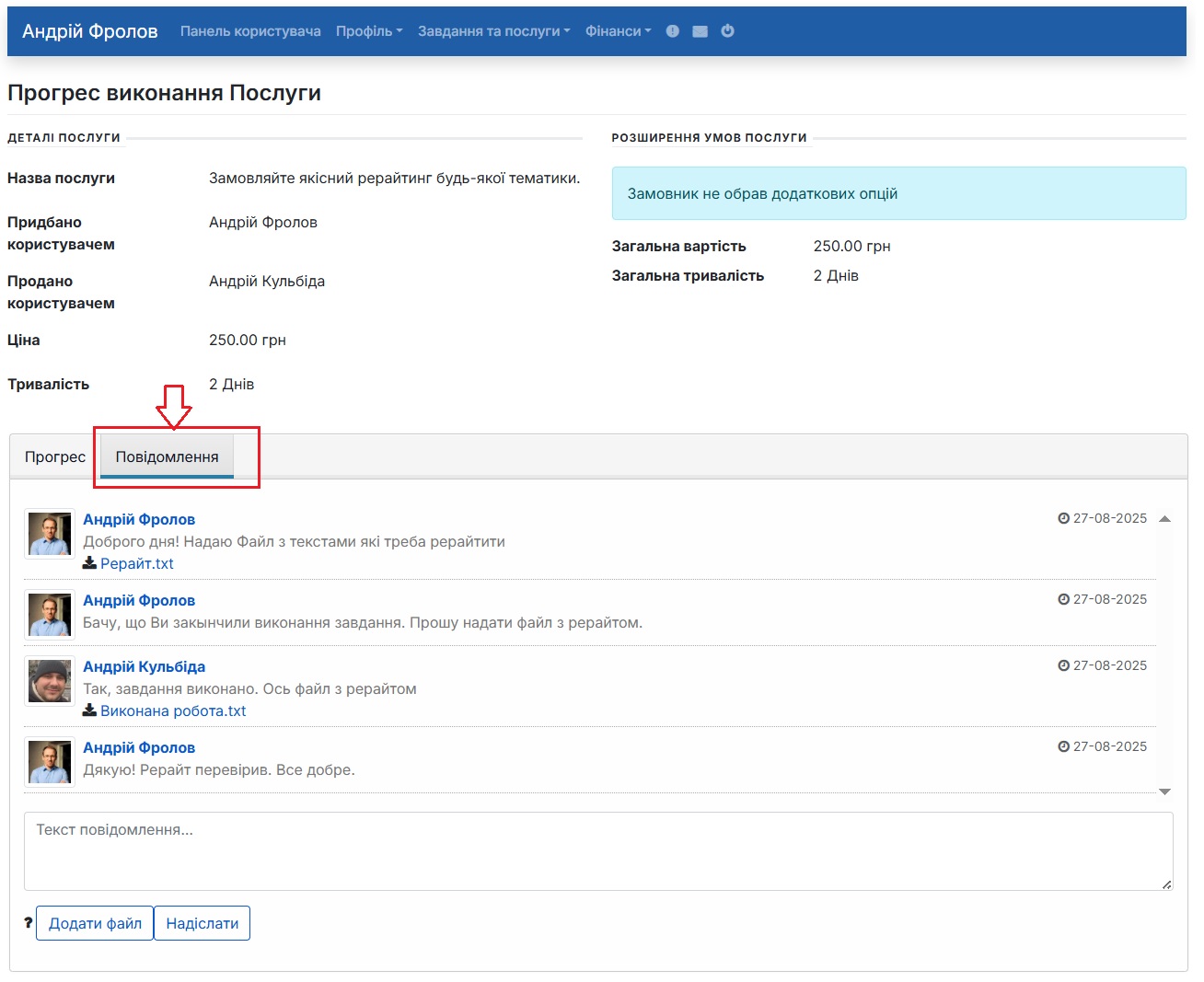Click download icon next to Рерайт.txt
This screenshot has width=1204, height=982.
pos(89,563)
